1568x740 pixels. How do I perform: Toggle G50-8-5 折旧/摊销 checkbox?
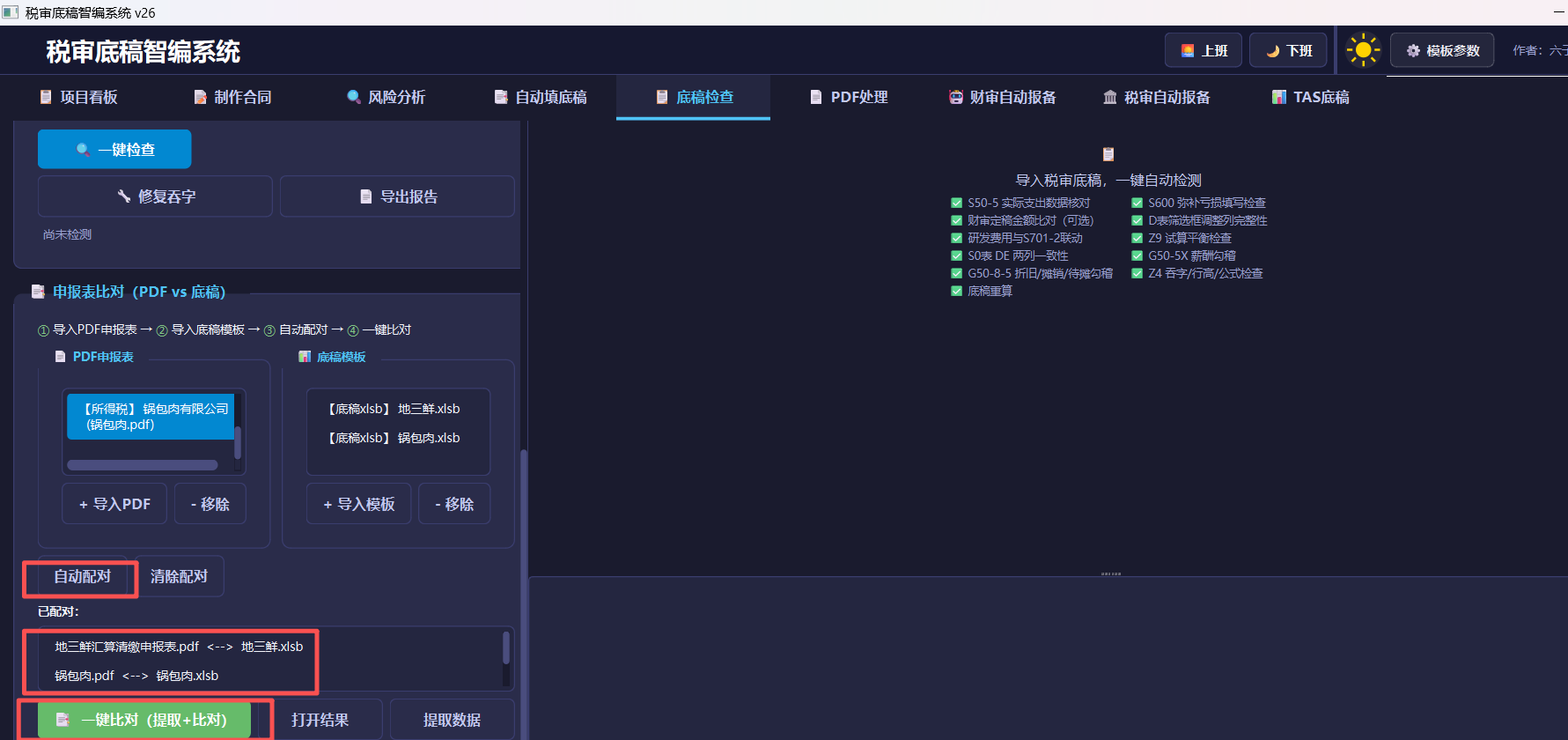point(956,273)
